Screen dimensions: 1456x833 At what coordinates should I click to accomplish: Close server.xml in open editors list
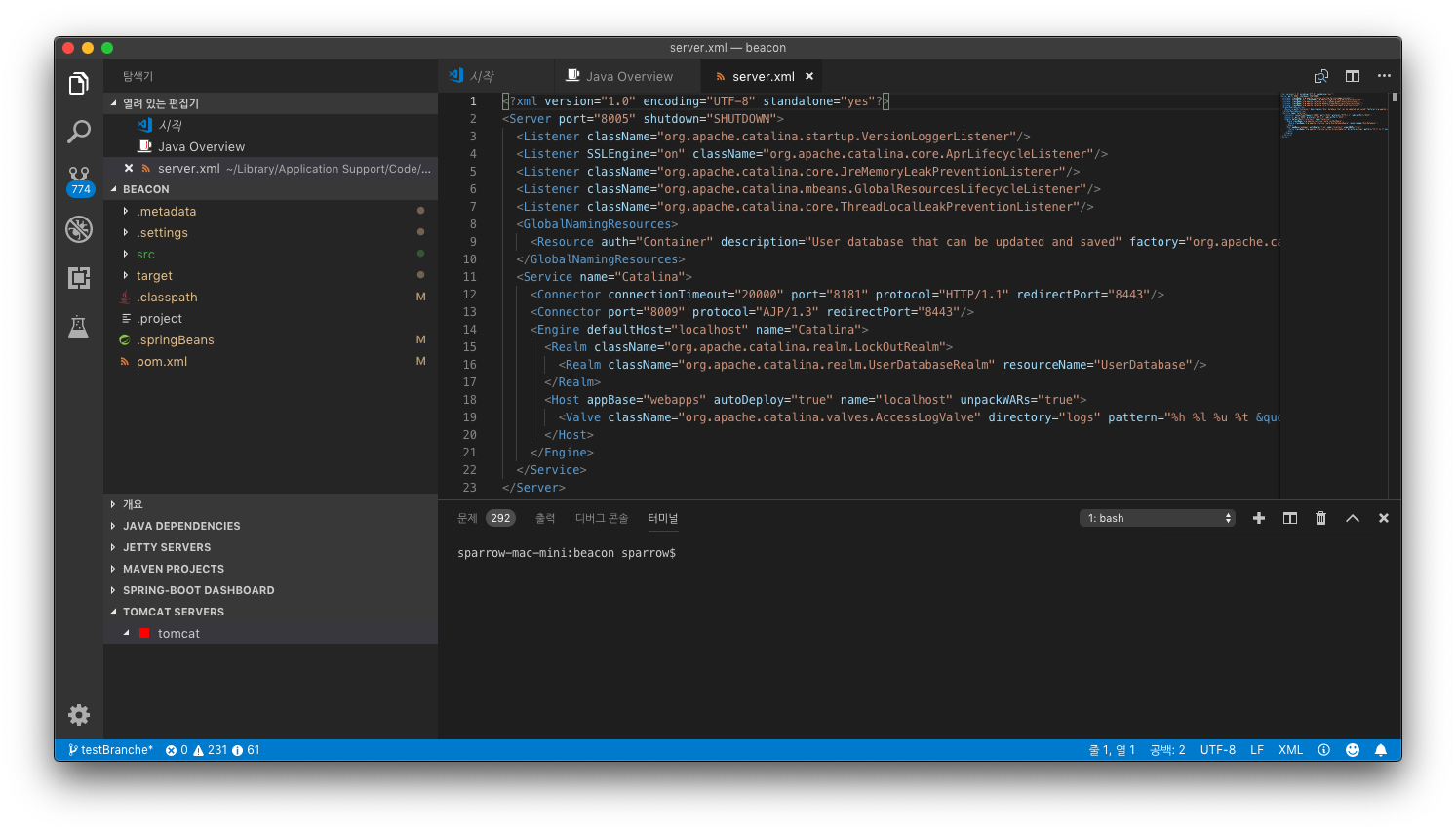click(129, 168)
